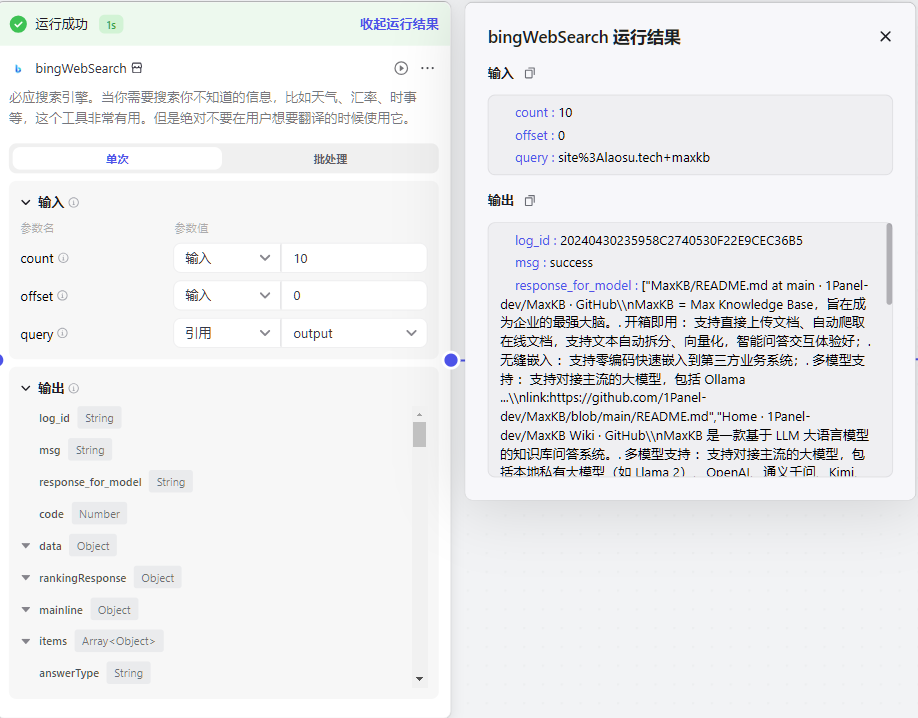The image size is (918, 718).
Task: Open the count type dropdown showing 输入
Action: pos(227,258)
